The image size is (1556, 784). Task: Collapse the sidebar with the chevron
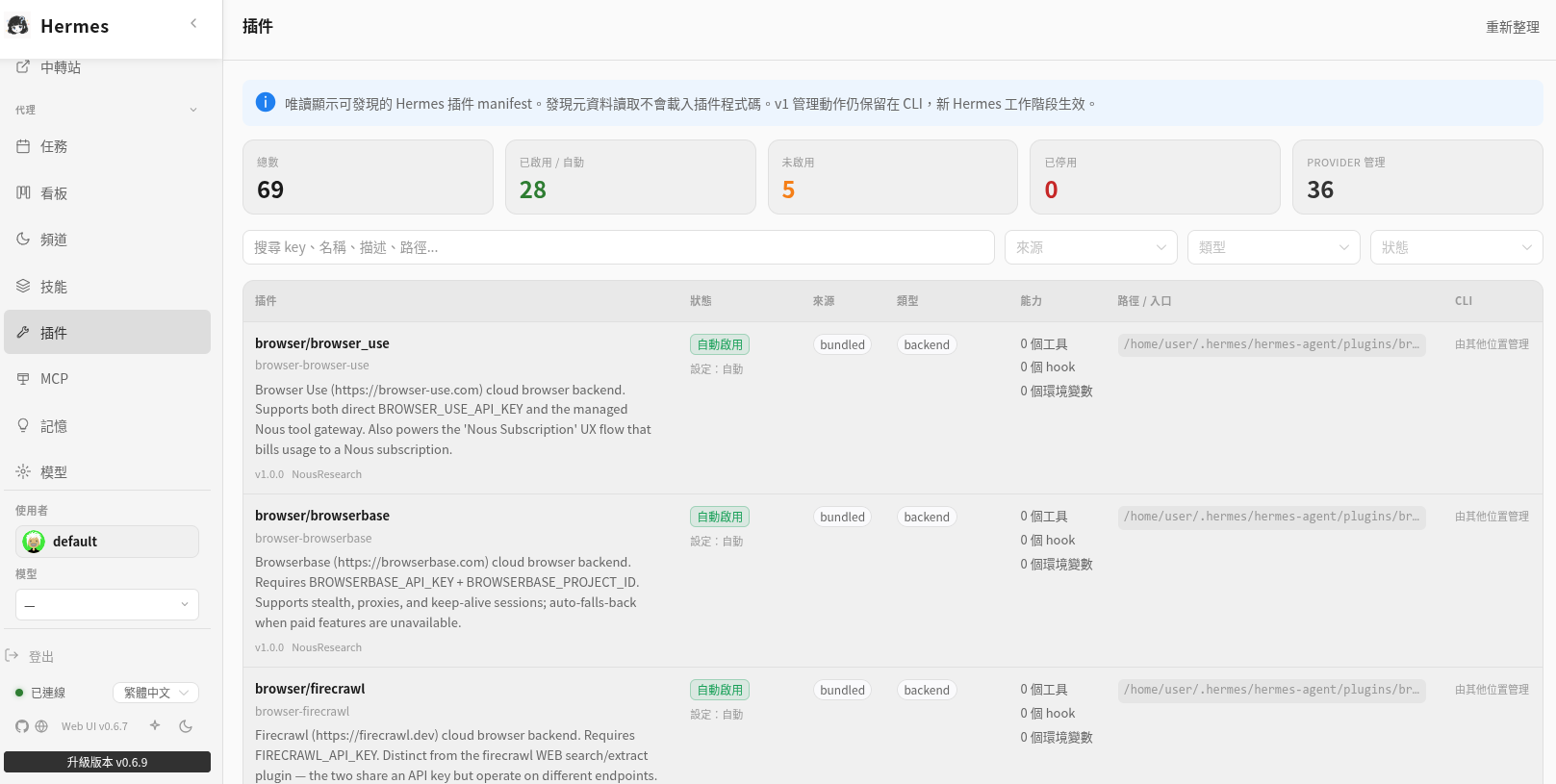tap(193, 23)
